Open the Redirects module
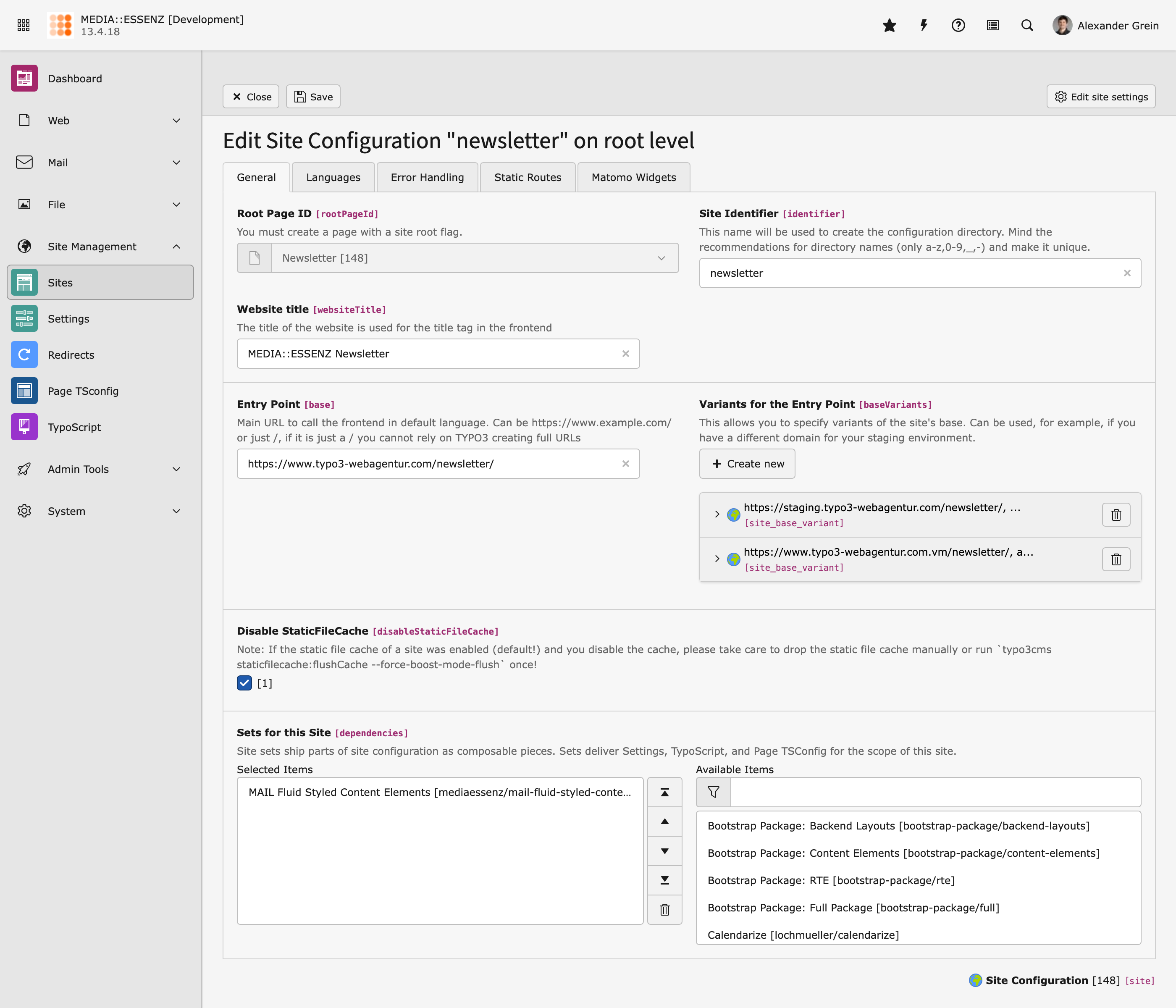Screen dimensions: 1176x1008 [x=71, y=355]
